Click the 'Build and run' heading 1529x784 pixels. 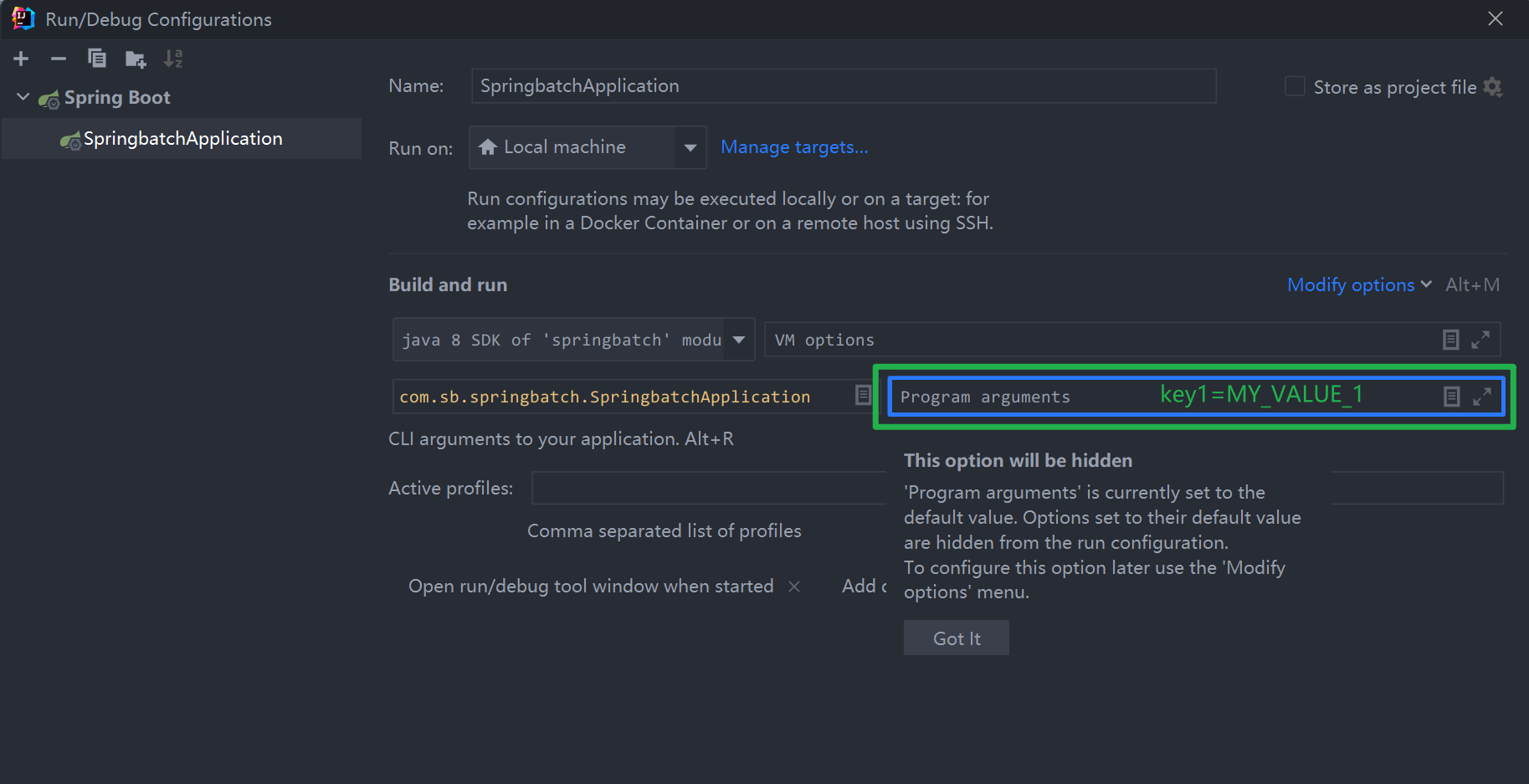point(448,284)
